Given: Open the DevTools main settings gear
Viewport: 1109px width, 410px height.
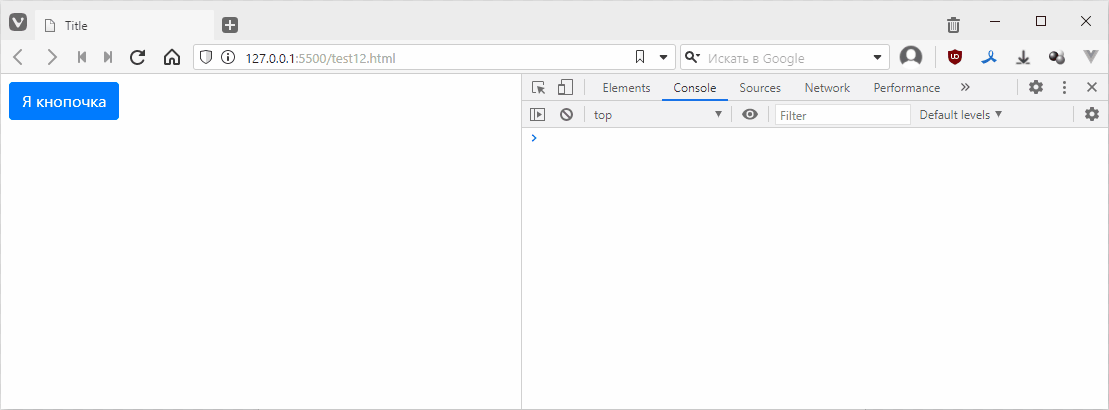Looking at the screenshot, I should 1036,88.
